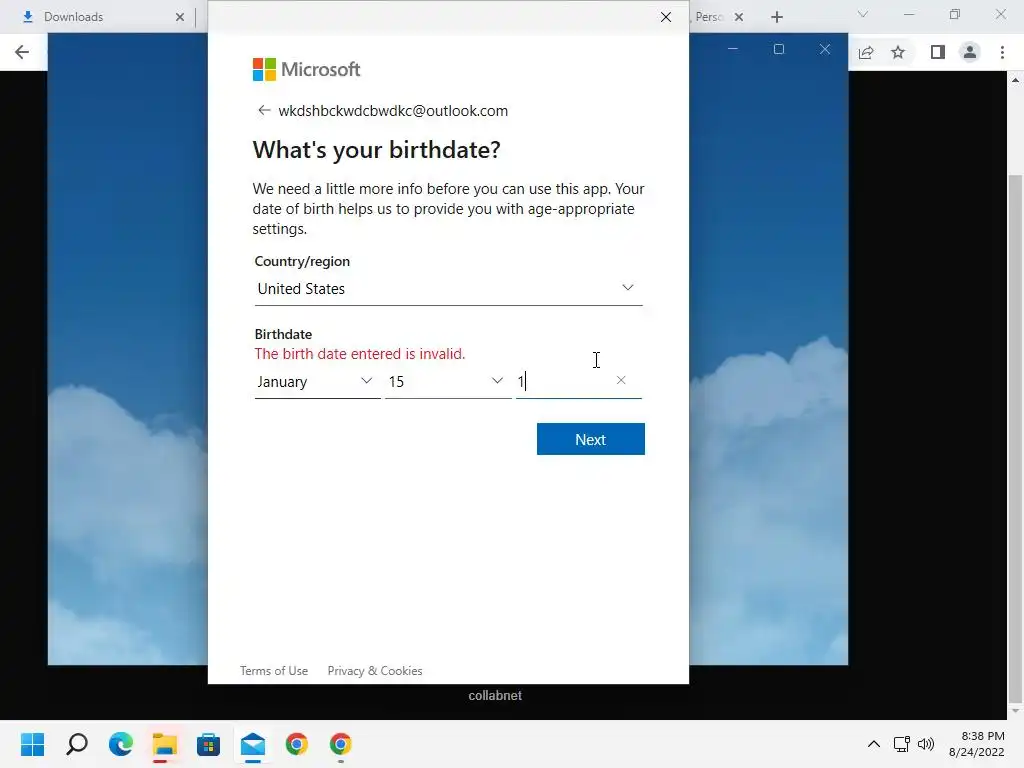
Task: Close the partially hidden Perso browser tab
Action: 739,17
